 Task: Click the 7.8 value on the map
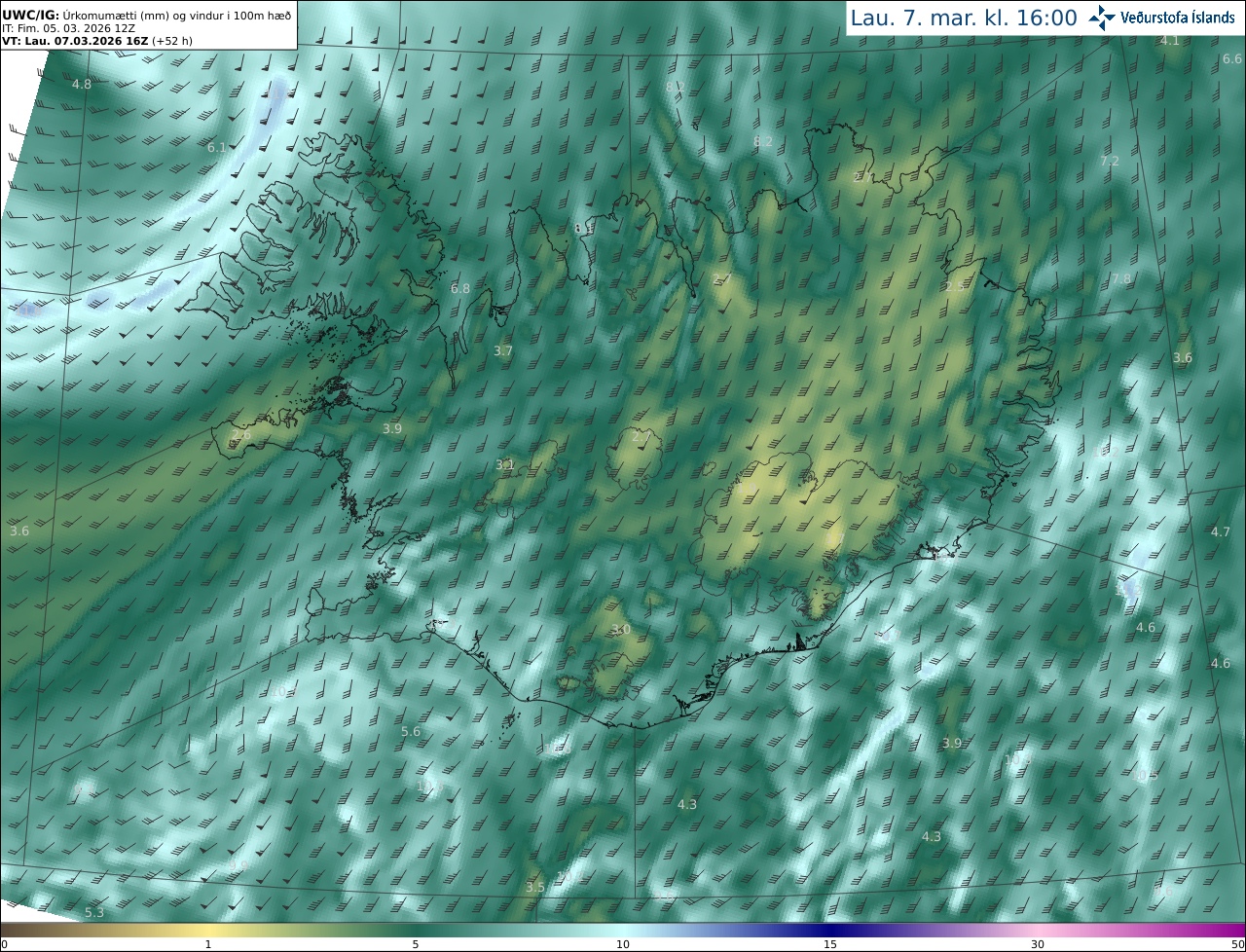(x=1122, y=278)
